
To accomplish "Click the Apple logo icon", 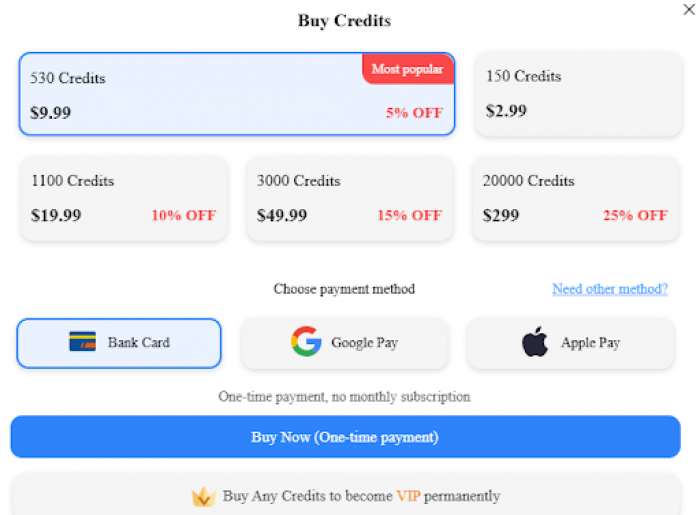I will point(535,341).
